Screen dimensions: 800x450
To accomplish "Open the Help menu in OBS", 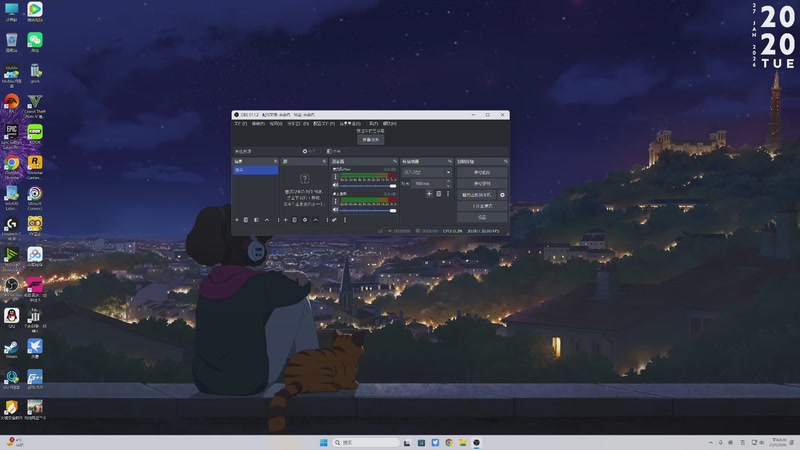I will [389, 123].
